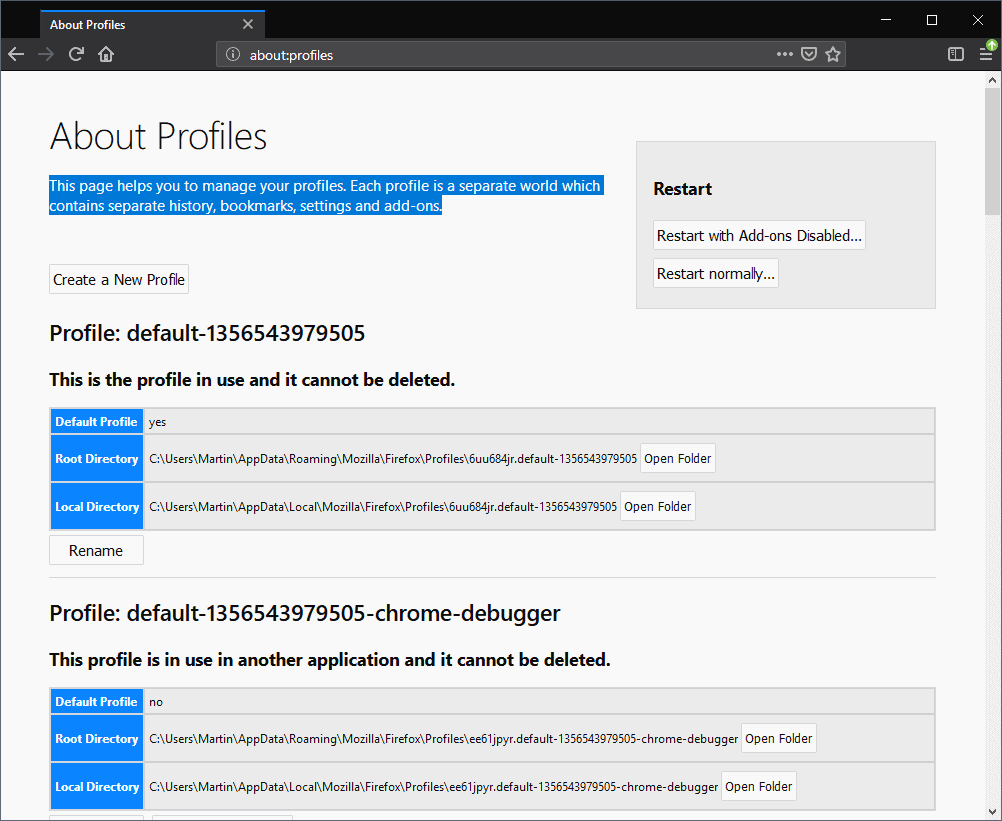1002x821 pixels.
Task: Close the About Profiles tab
Action: [248, 24]
